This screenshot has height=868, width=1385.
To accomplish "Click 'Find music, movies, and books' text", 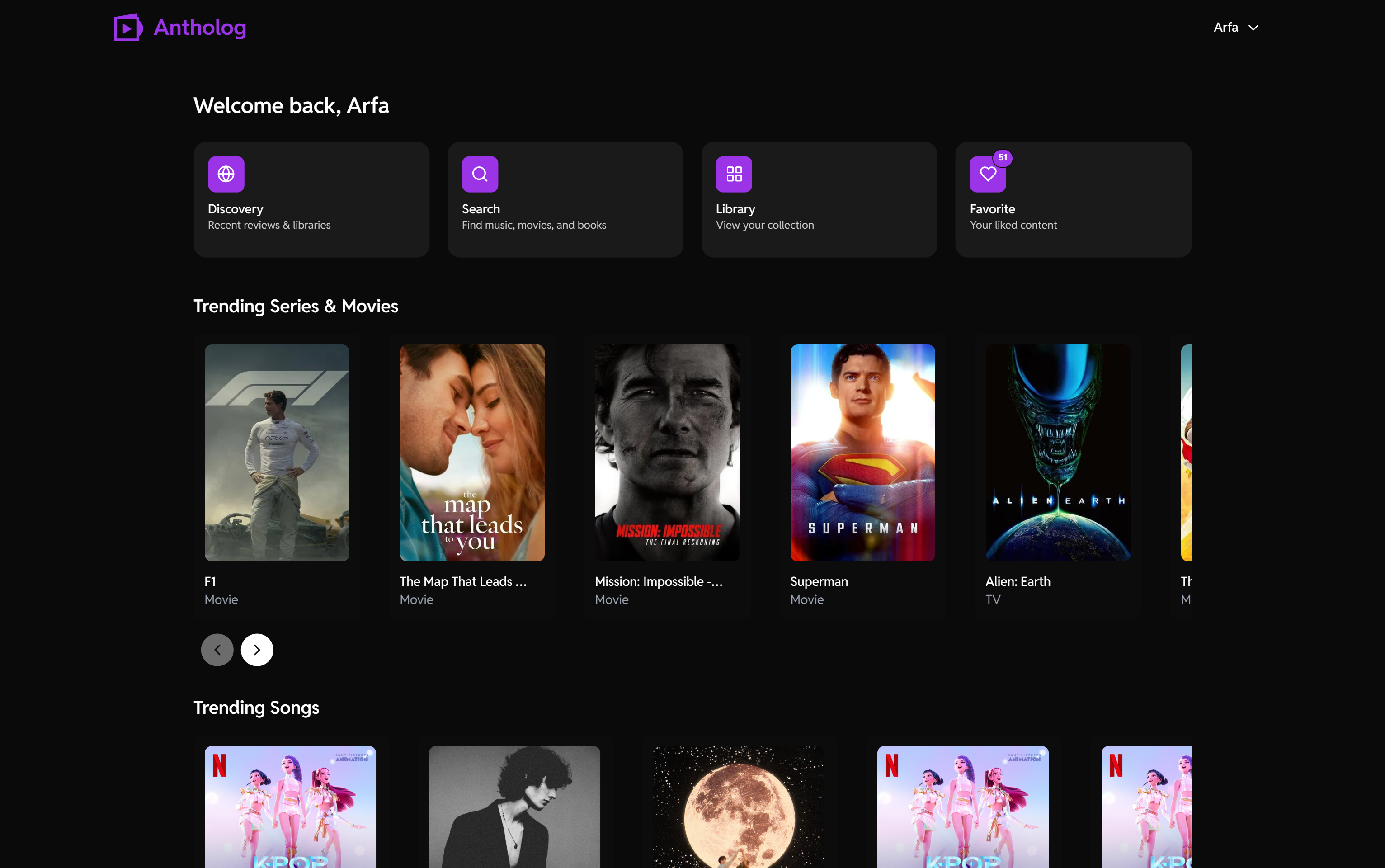I will (534, 225).
